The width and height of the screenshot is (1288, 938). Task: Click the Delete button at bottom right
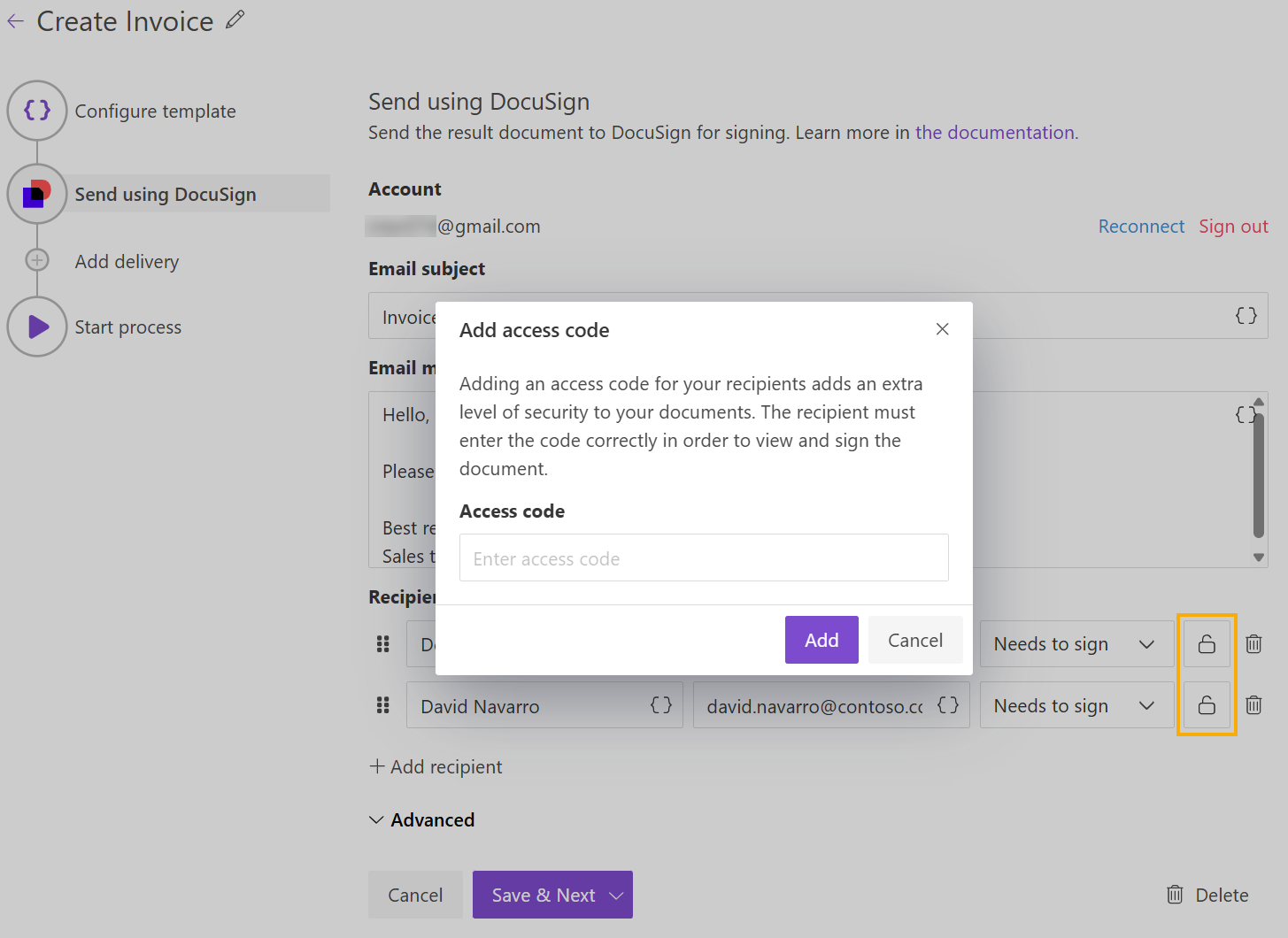click(x=1207, y=896)
